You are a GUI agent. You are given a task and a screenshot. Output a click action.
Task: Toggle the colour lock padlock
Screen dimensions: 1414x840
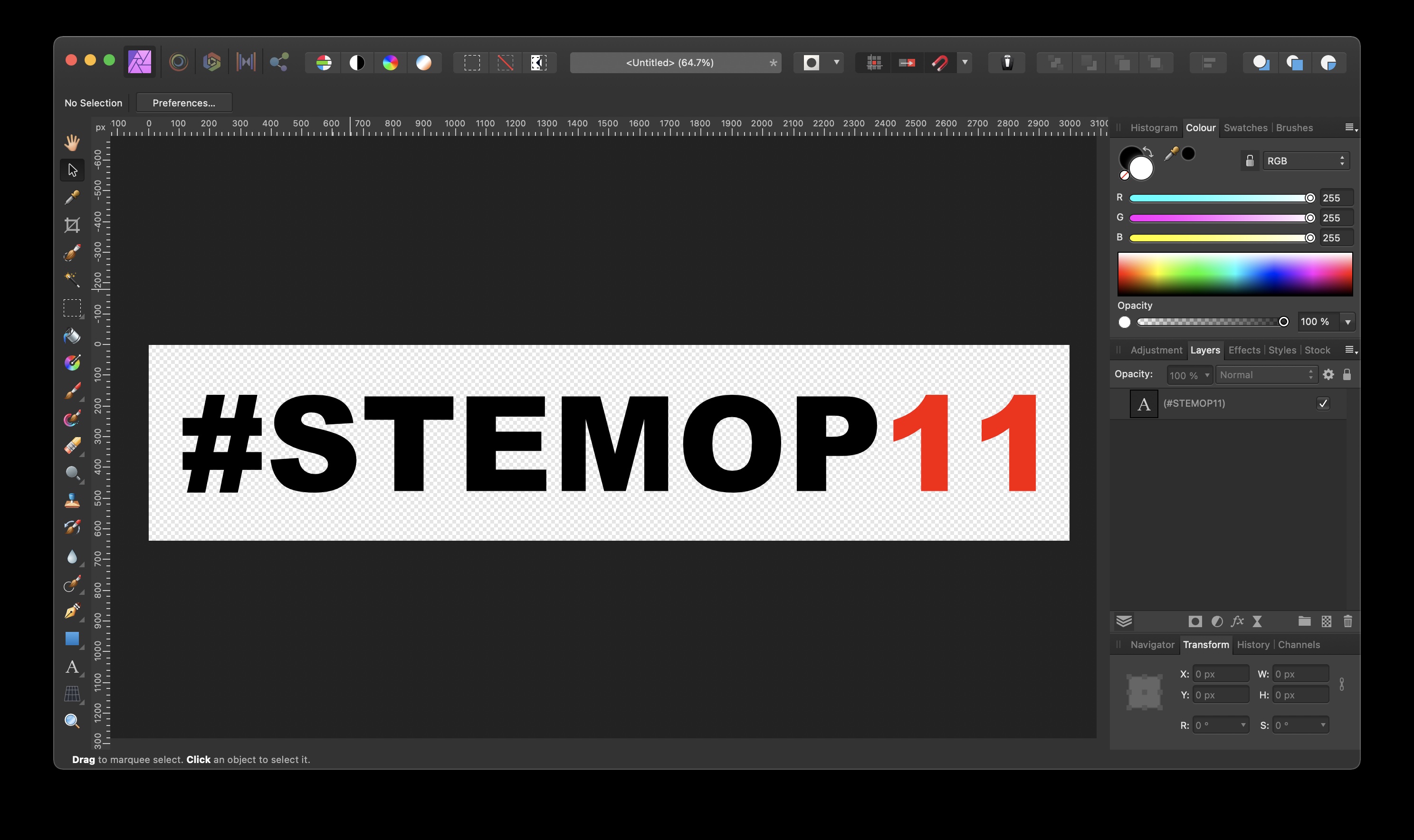point(1249,161)
